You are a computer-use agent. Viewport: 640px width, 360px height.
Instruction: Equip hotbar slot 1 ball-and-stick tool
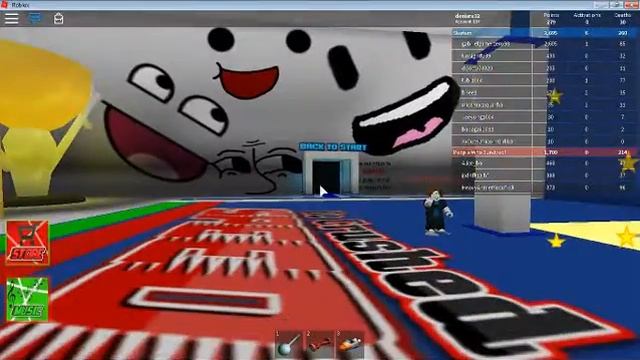[289, 344]
